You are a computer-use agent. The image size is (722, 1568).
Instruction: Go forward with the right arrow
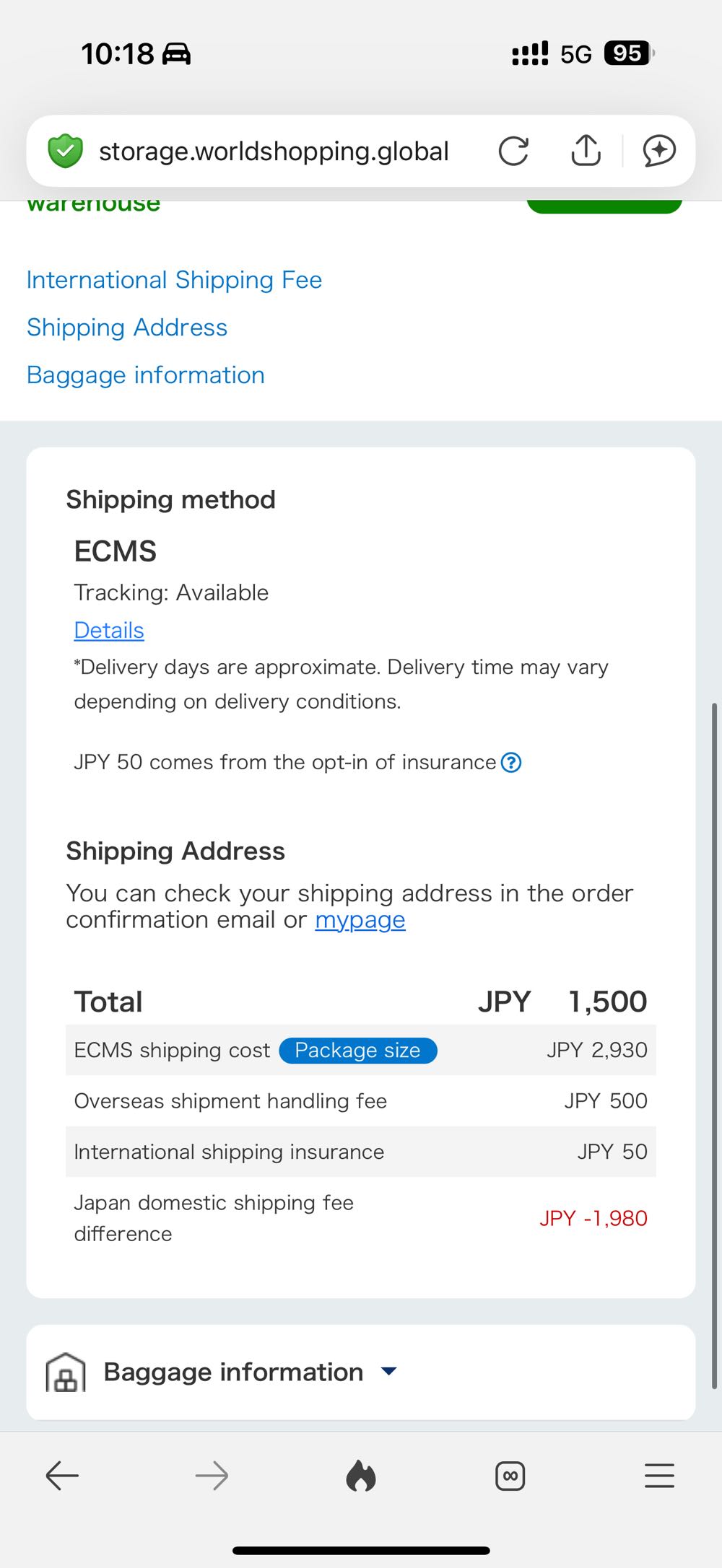212,1476
